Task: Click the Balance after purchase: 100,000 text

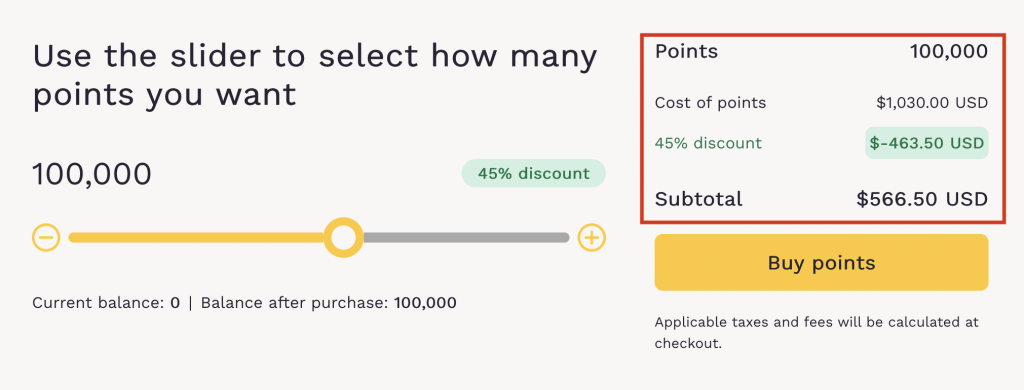Action: pyautogui.click(x=328, y=303)
